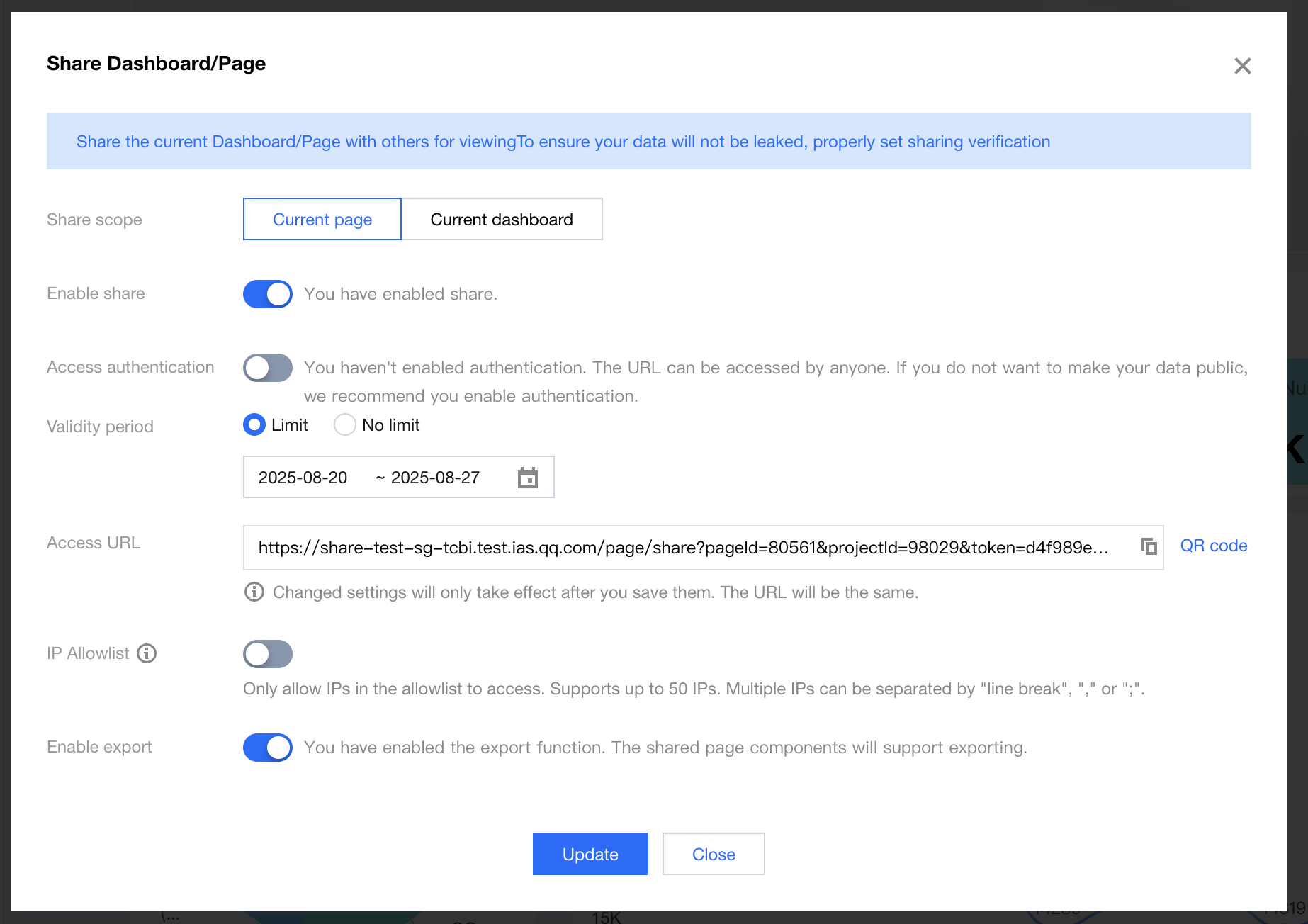Screen dimensions: 1308x924
Task: Select the Limit validity option
Action: [254, 425]
